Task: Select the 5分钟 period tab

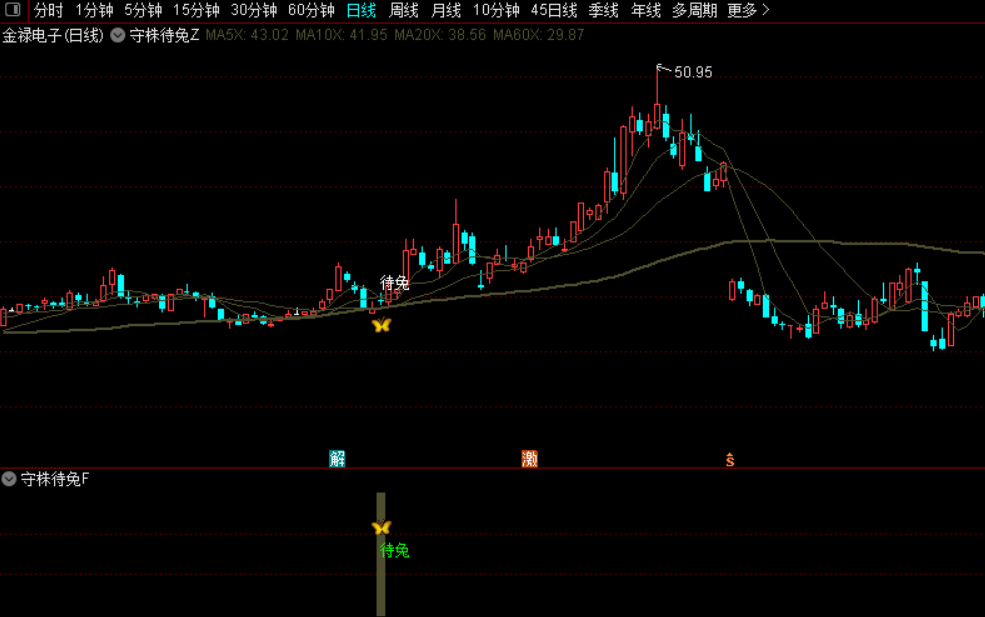Action: point(143,10)
